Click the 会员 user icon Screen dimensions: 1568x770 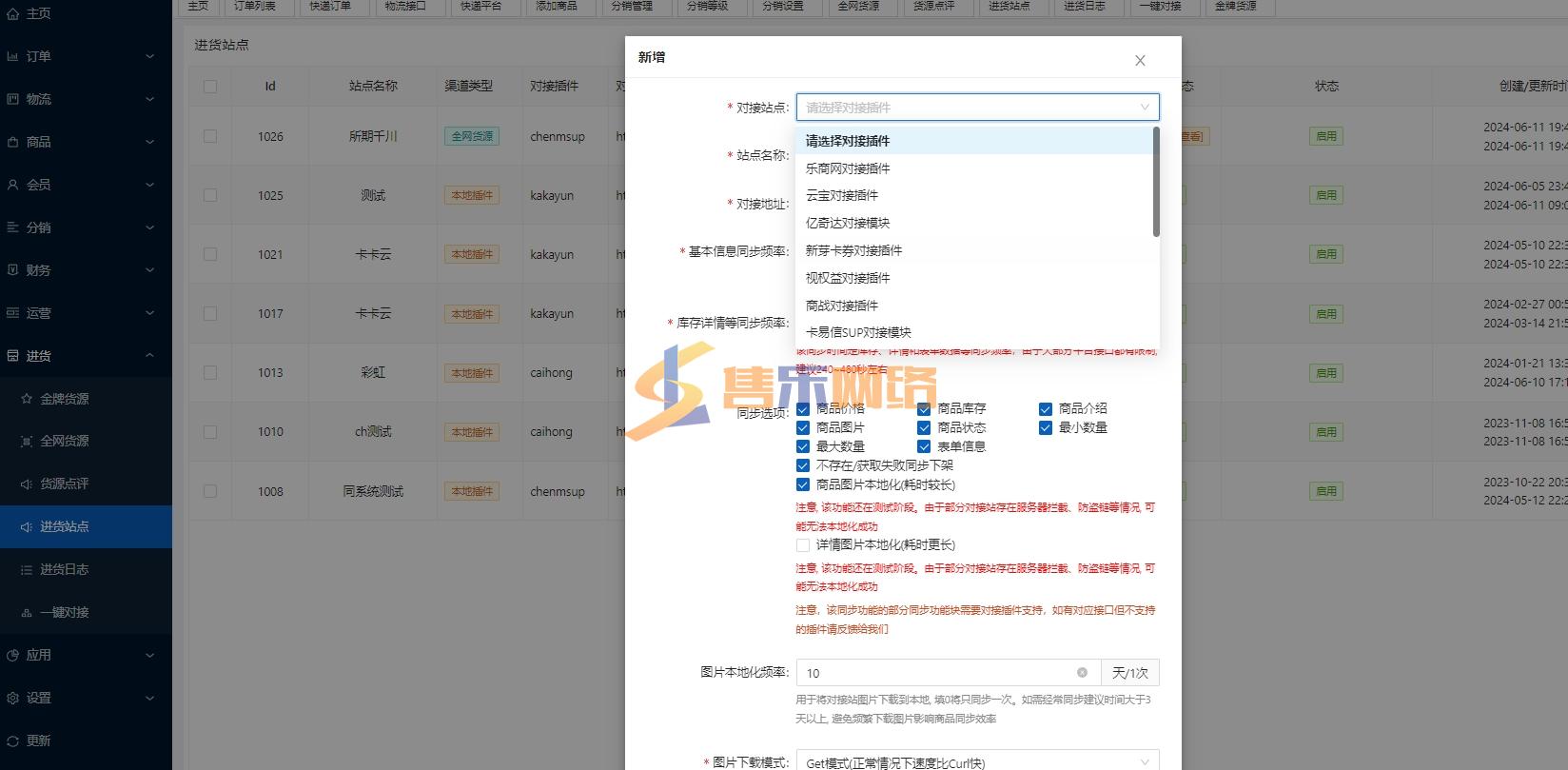point(12,185)
